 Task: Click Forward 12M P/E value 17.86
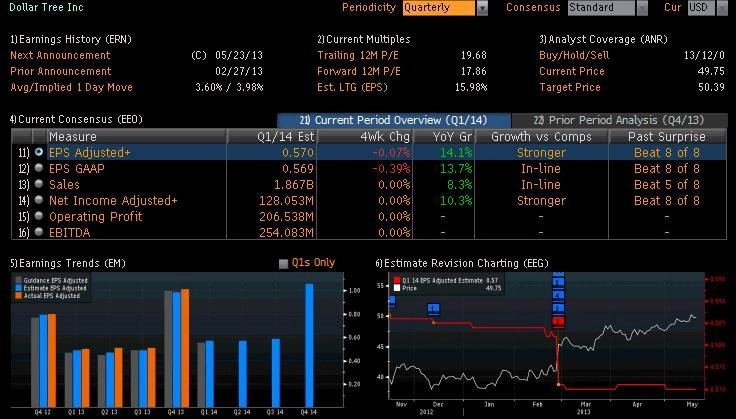coord(473,71)
